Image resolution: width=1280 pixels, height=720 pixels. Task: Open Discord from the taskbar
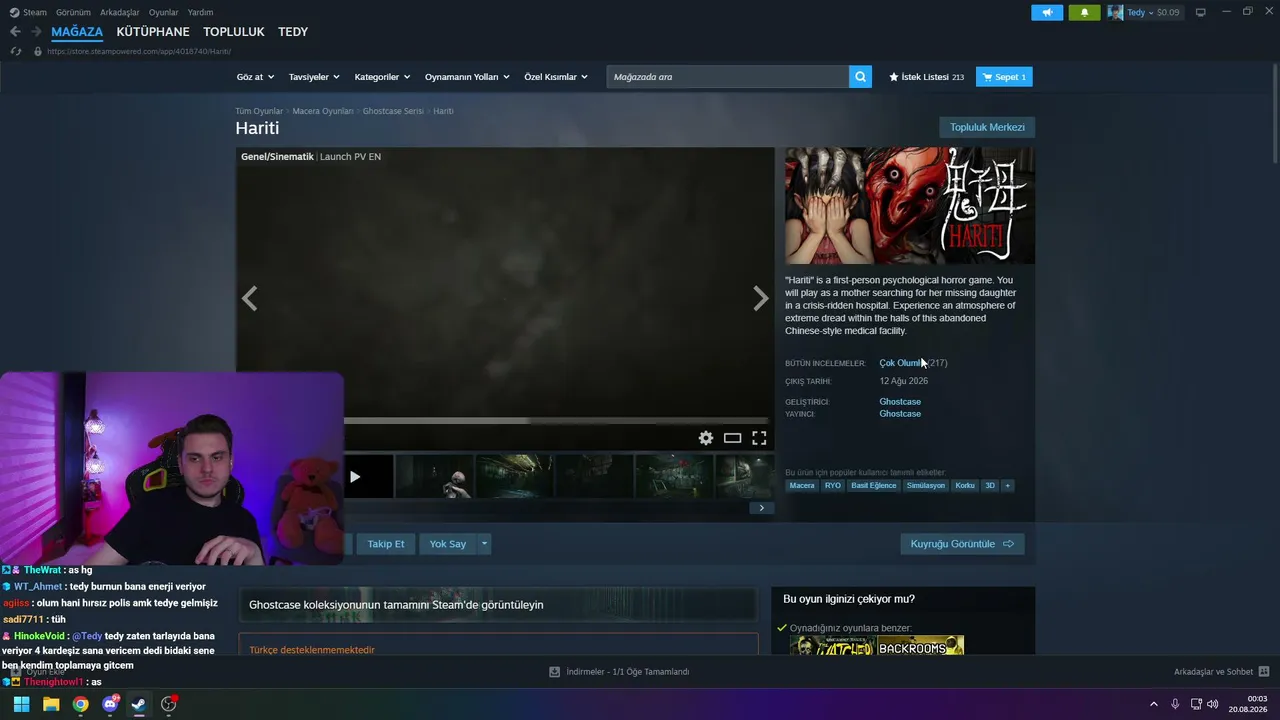click(110, 704)
